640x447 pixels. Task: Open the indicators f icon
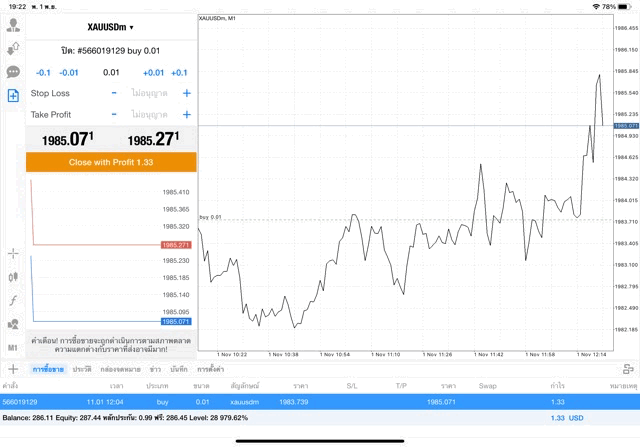[13, 300]
